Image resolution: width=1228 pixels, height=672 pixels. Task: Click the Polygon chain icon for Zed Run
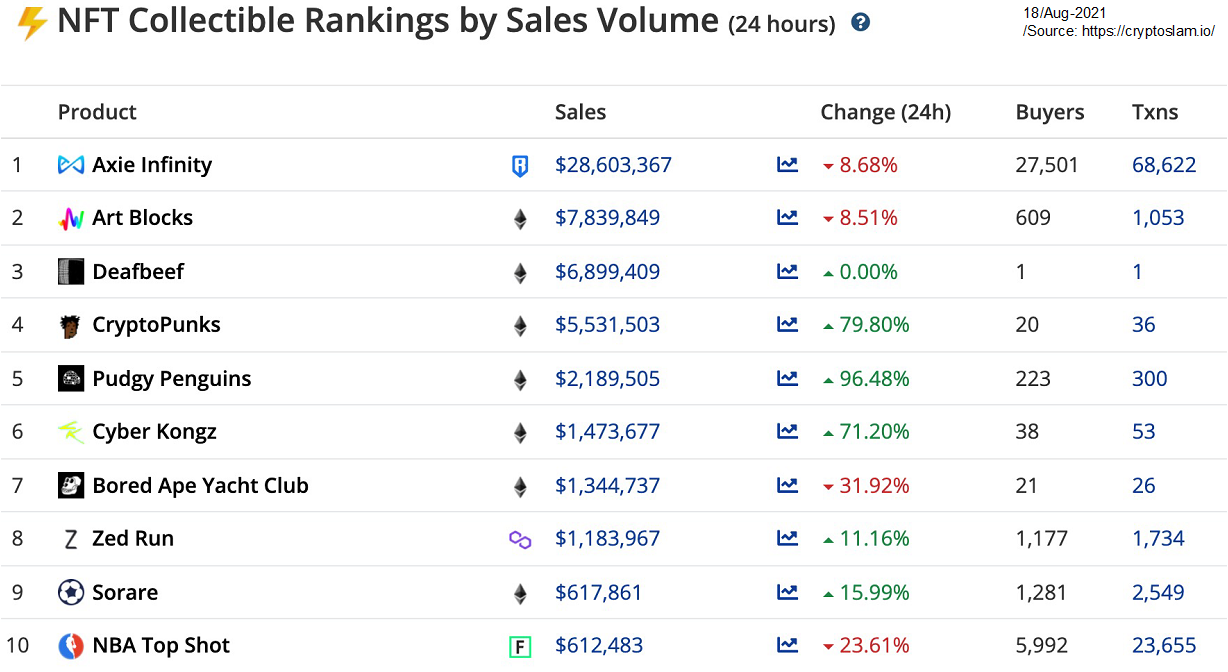click(519, 540)
